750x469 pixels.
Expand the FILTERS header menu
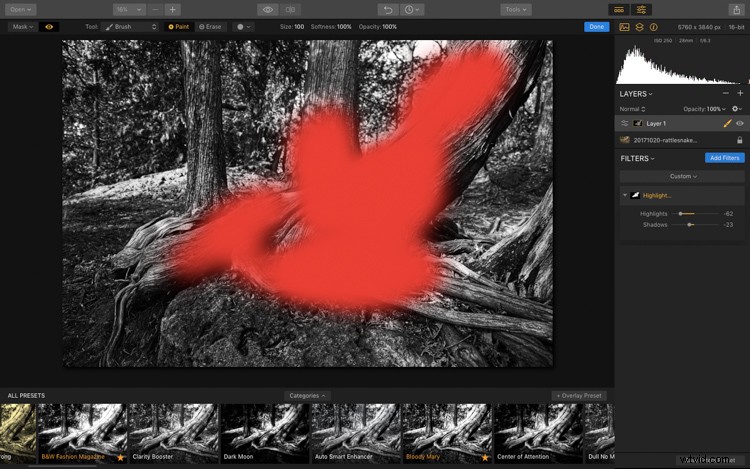[x=637, y=158]
